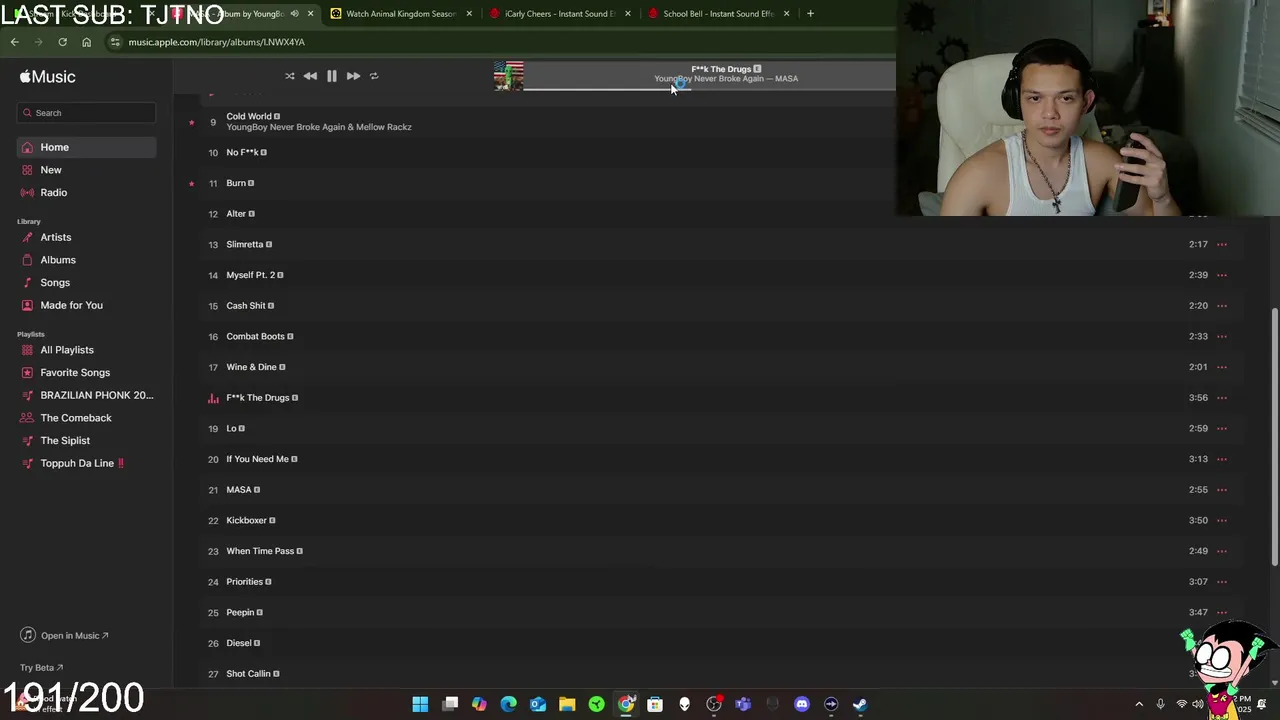Screen dimensions: 1280x720
Task: Open more options for Lo
Action: pos(1222,428)
